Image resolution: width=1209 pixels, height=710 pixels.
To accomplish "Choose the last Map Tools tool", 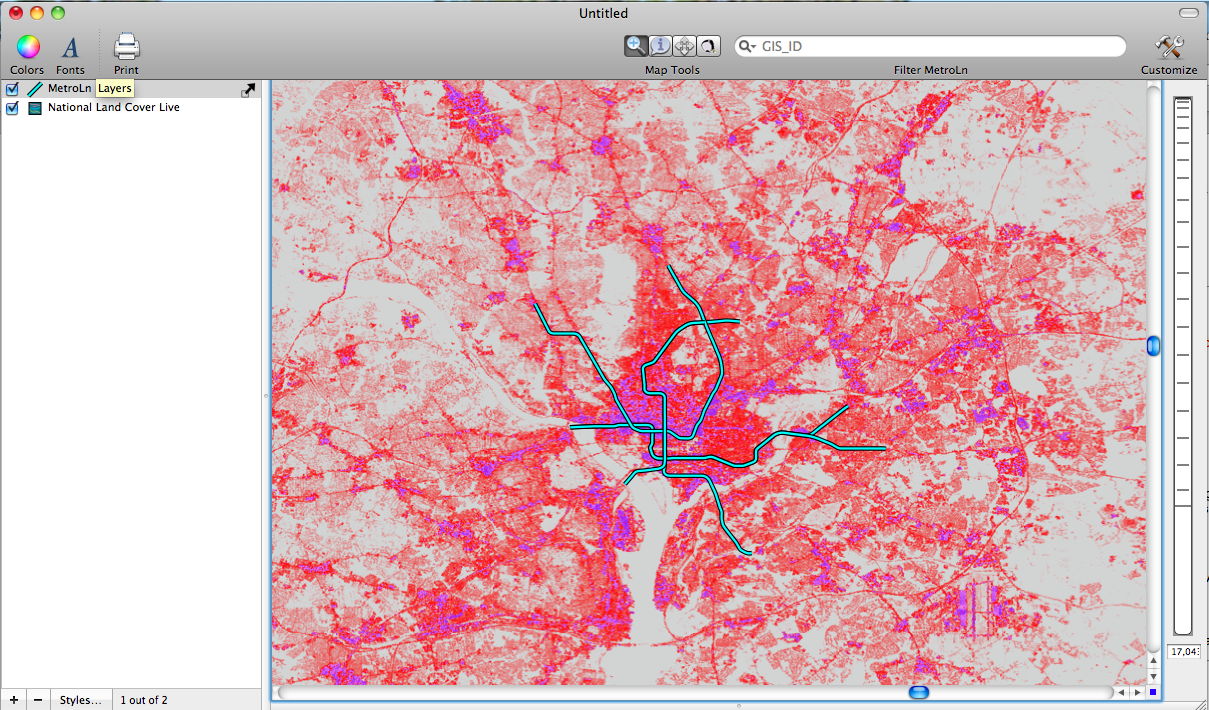I will coord(708,45).
